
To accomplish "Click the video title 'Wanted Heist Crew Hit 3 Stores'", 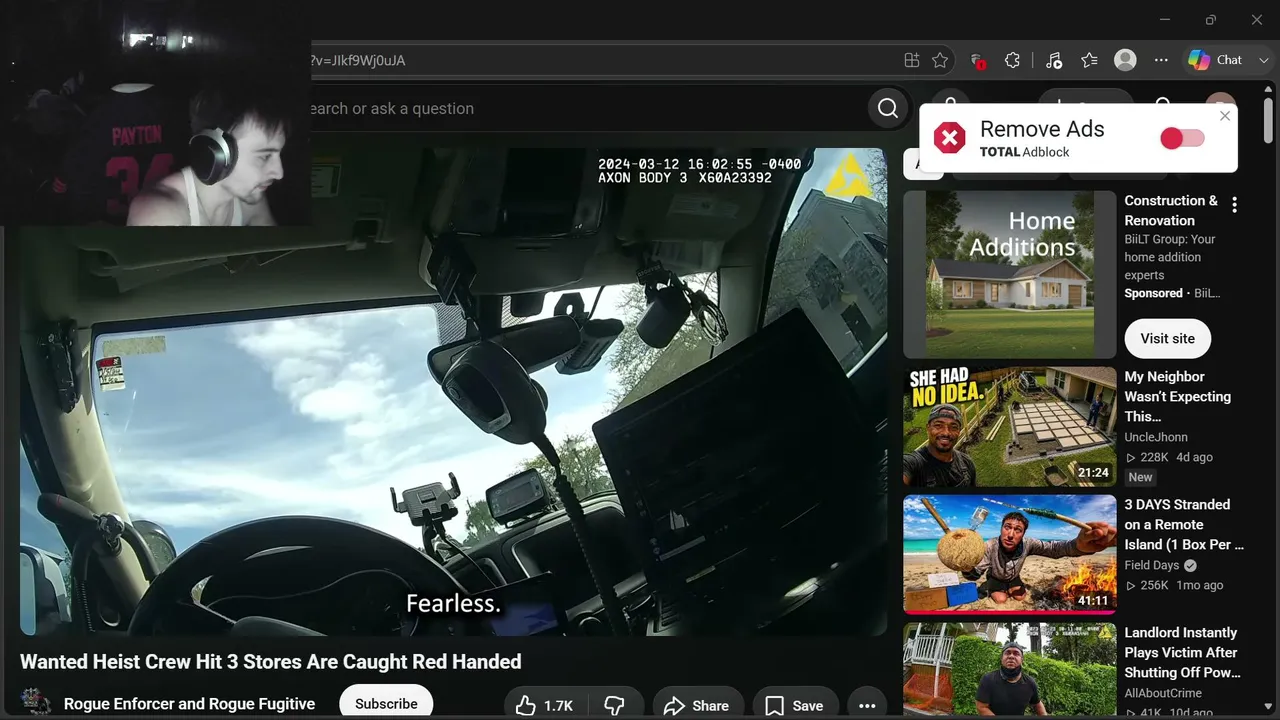I will pos(271,662).
